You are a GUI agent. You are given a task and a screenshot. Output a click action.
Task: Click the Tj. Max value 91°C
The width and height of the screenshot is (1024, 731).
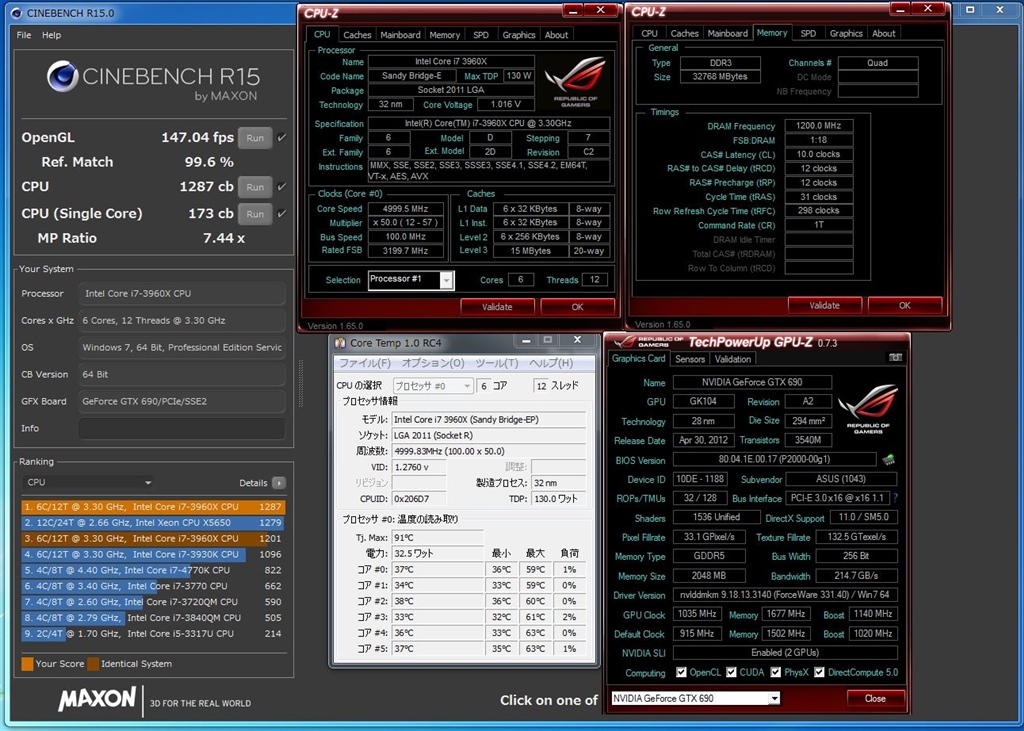pyautogui.click(x=437, y=538)
